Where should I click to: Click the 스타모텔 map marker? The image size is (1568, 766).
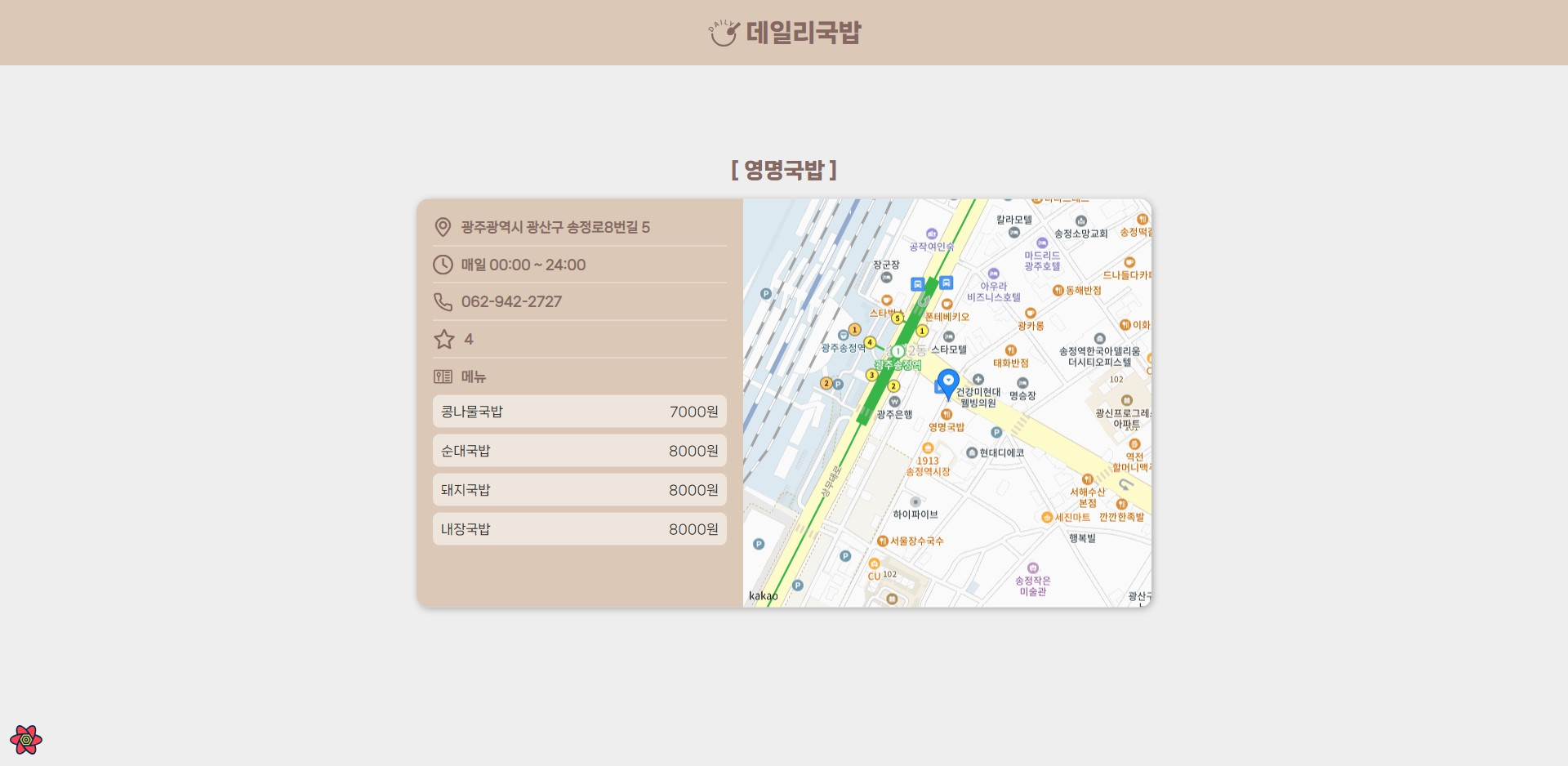[x=949, y=336]
